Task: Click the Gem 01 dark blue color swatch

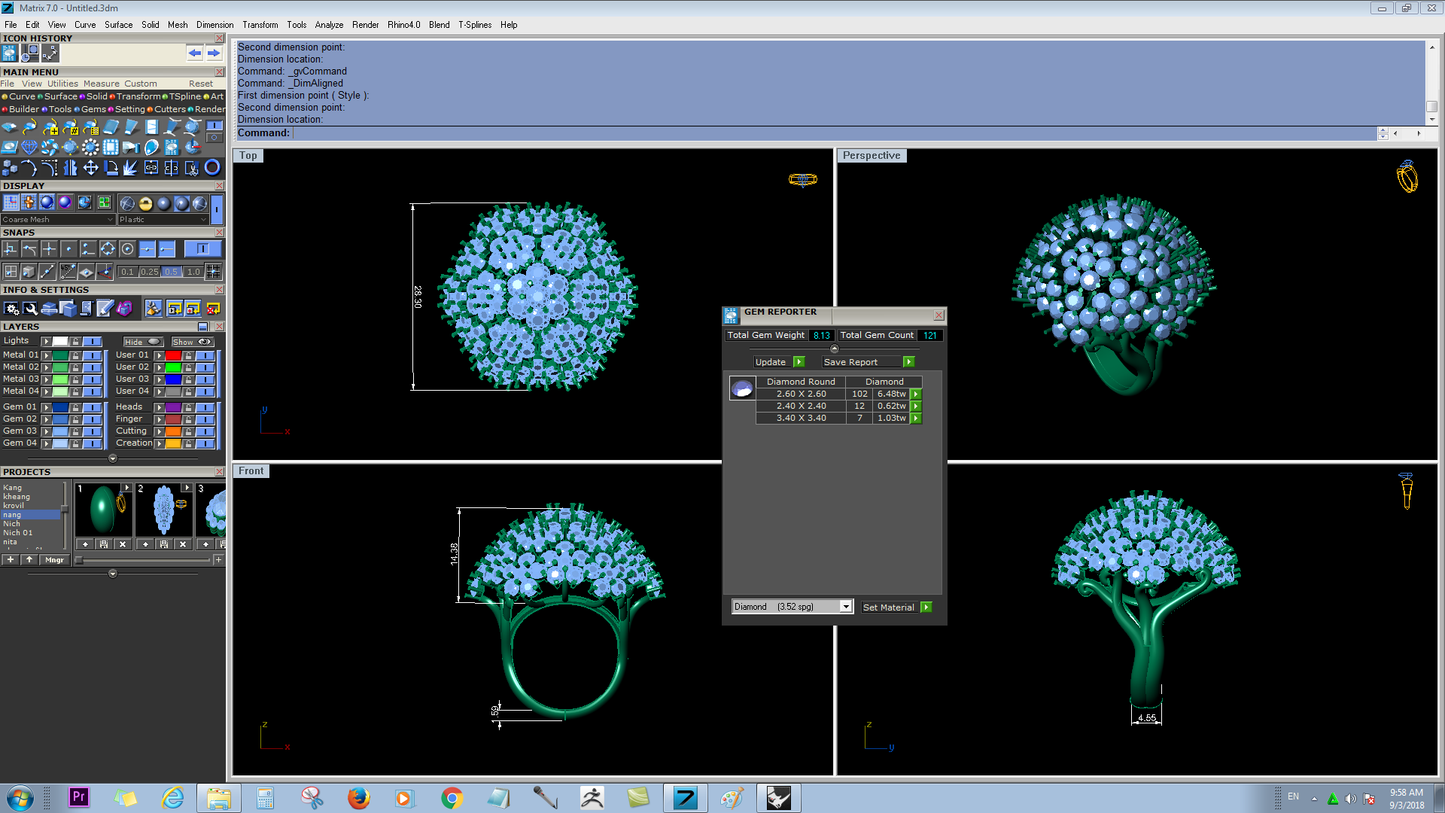Action: [60, 407]
